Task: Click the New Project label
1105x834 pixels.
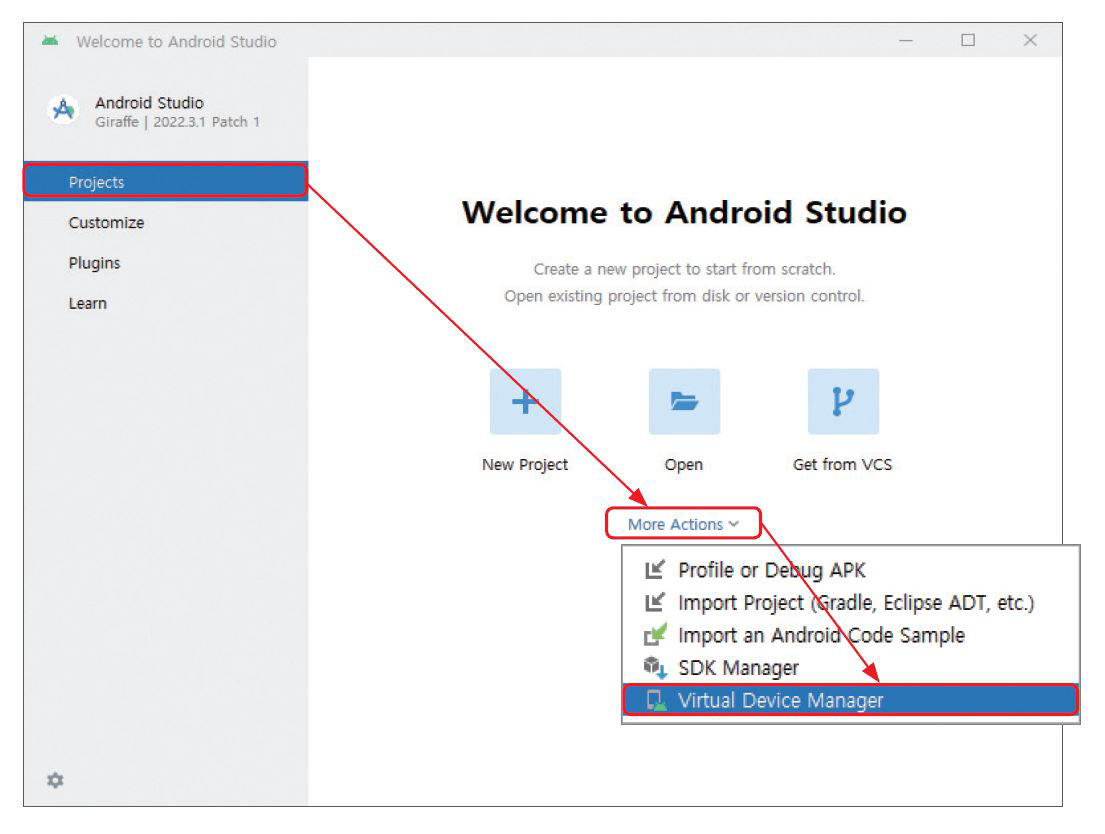Action: [525, 465]
